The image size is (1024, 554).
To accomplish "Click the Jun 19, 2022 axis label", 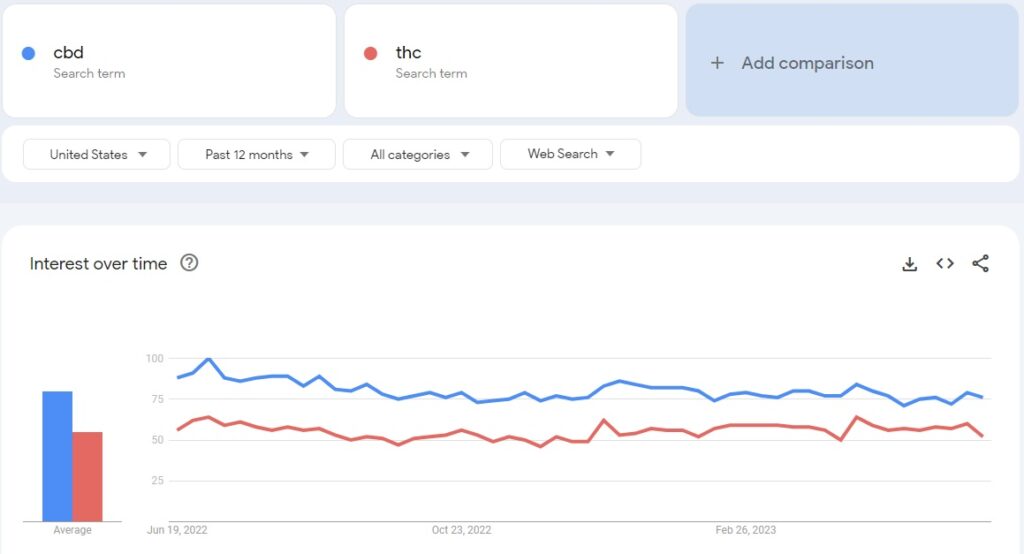I will (x=177, y=530).
